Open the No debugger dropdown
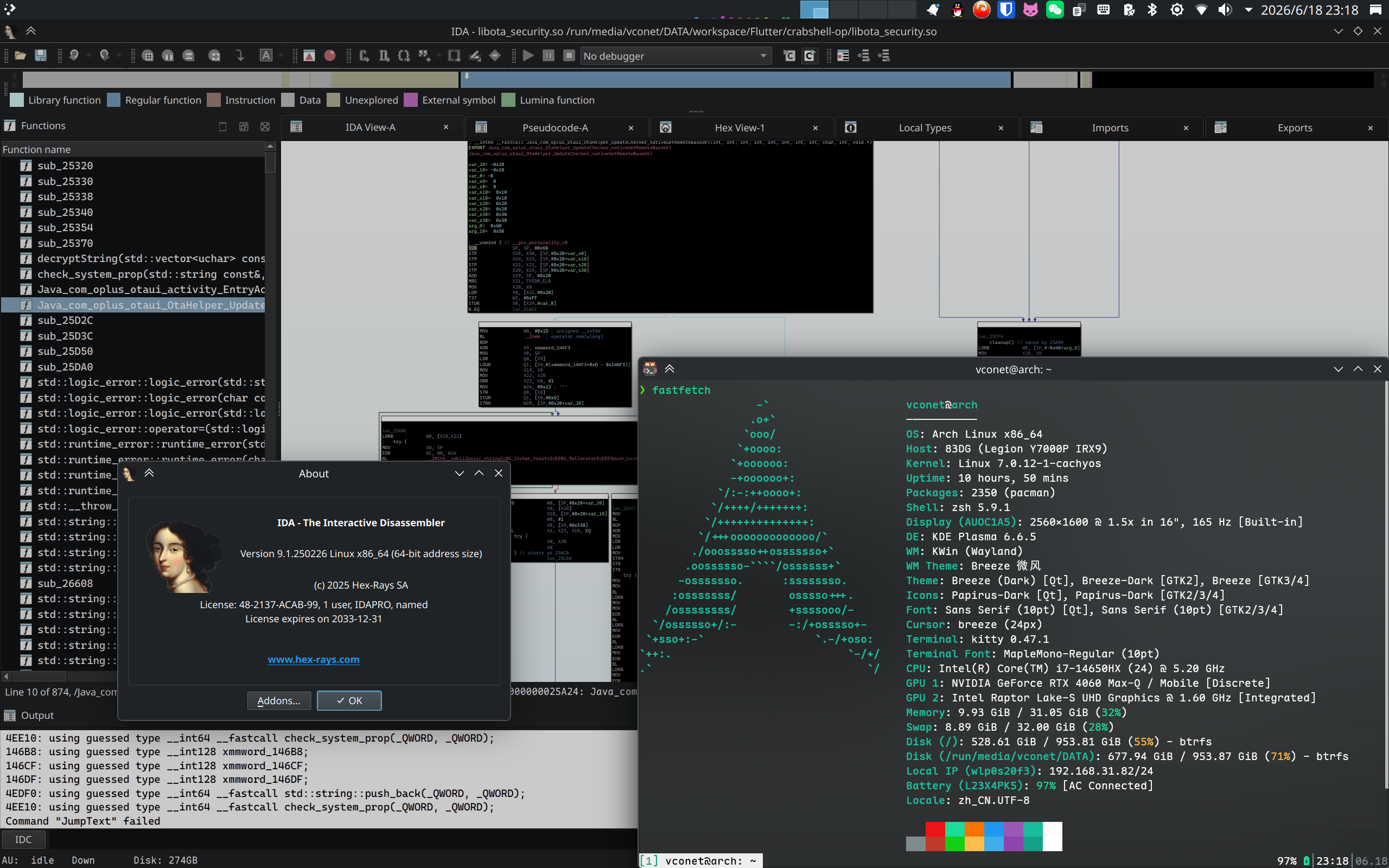This screenshot has height=868, width=1389. click(675, 56)
